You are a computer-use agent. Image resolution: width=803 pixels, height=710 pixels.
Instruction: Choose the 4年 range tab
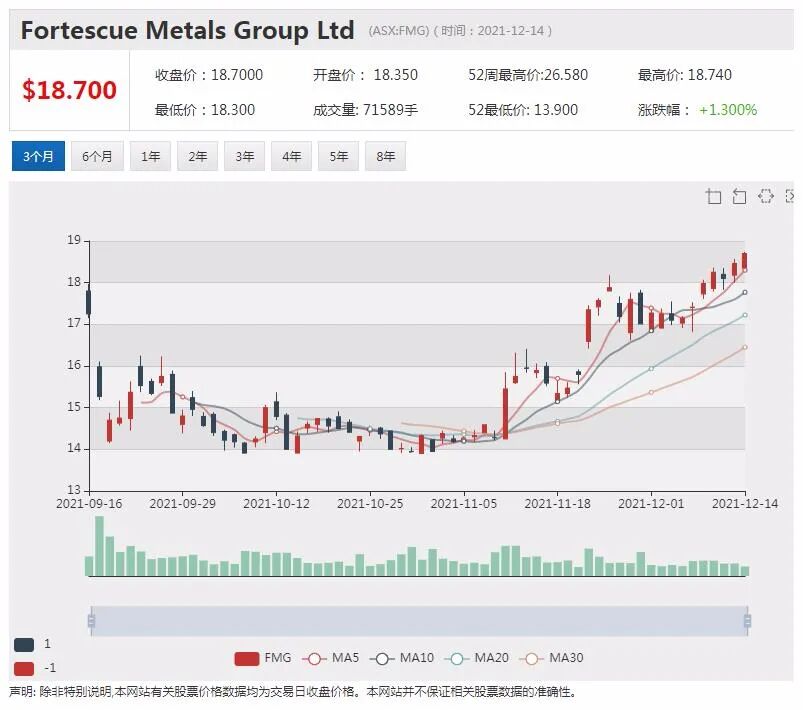pyautogui.click(x=291, y=156)
